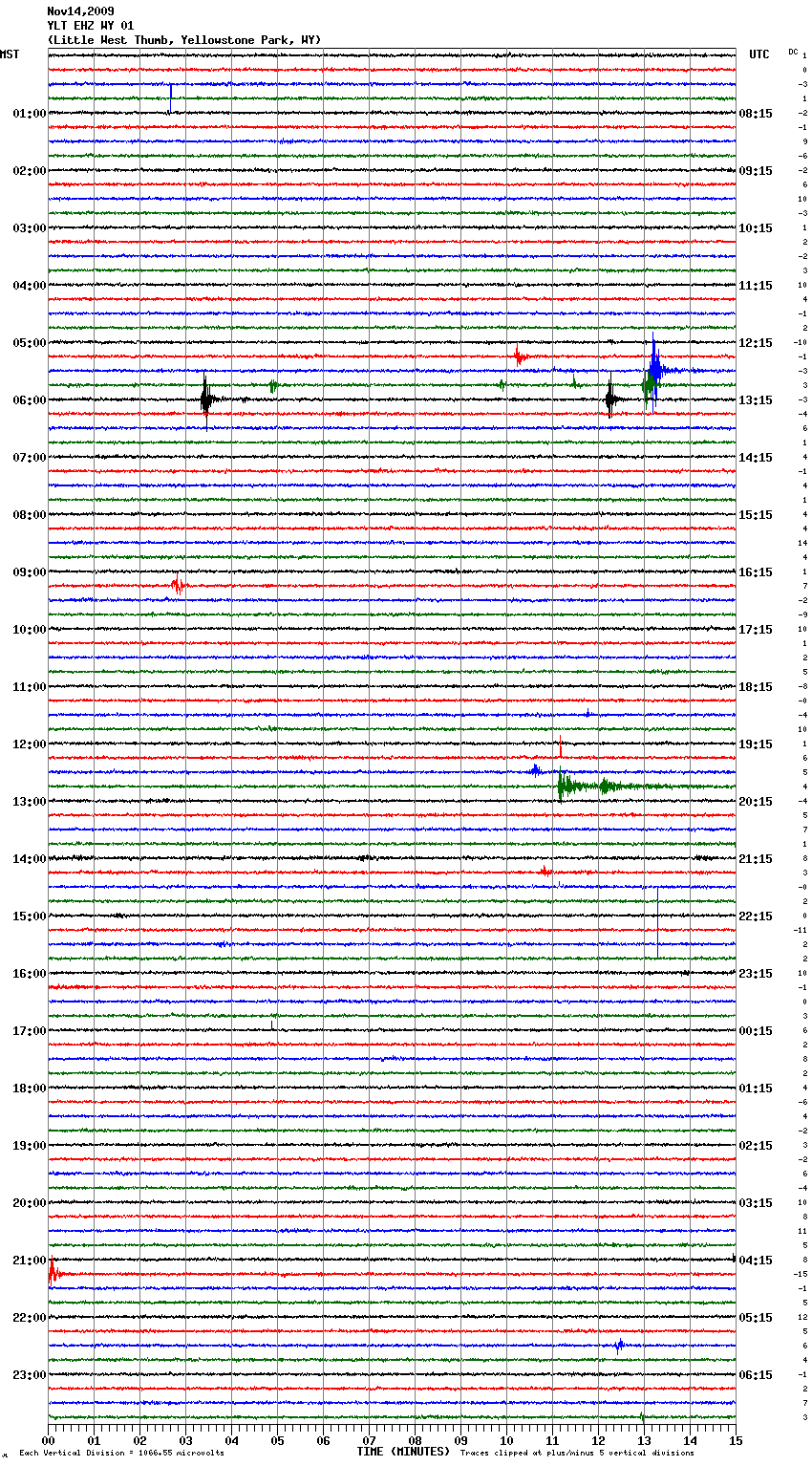Click the "12:15" UTC time label
Image resolution: width=812 pixels, height=1466 pixels.
pos(756,343)
